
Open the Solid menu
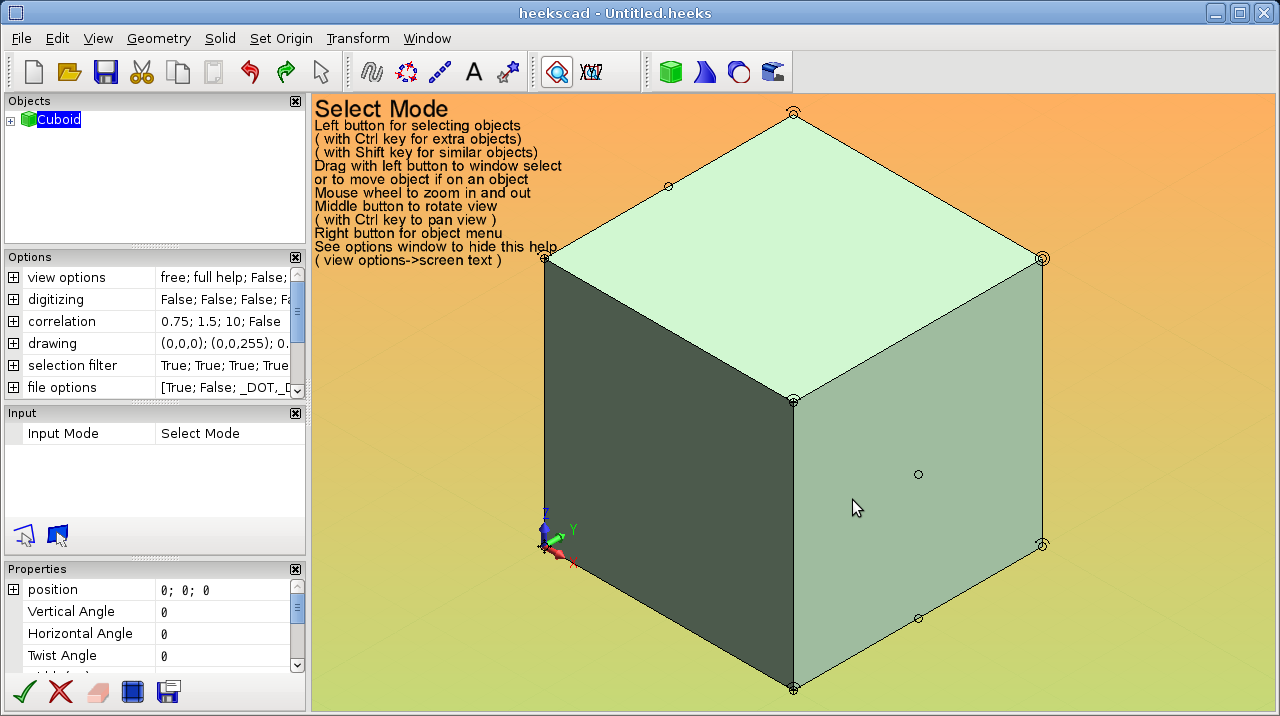pyautogui.click(x=220, y=38)
